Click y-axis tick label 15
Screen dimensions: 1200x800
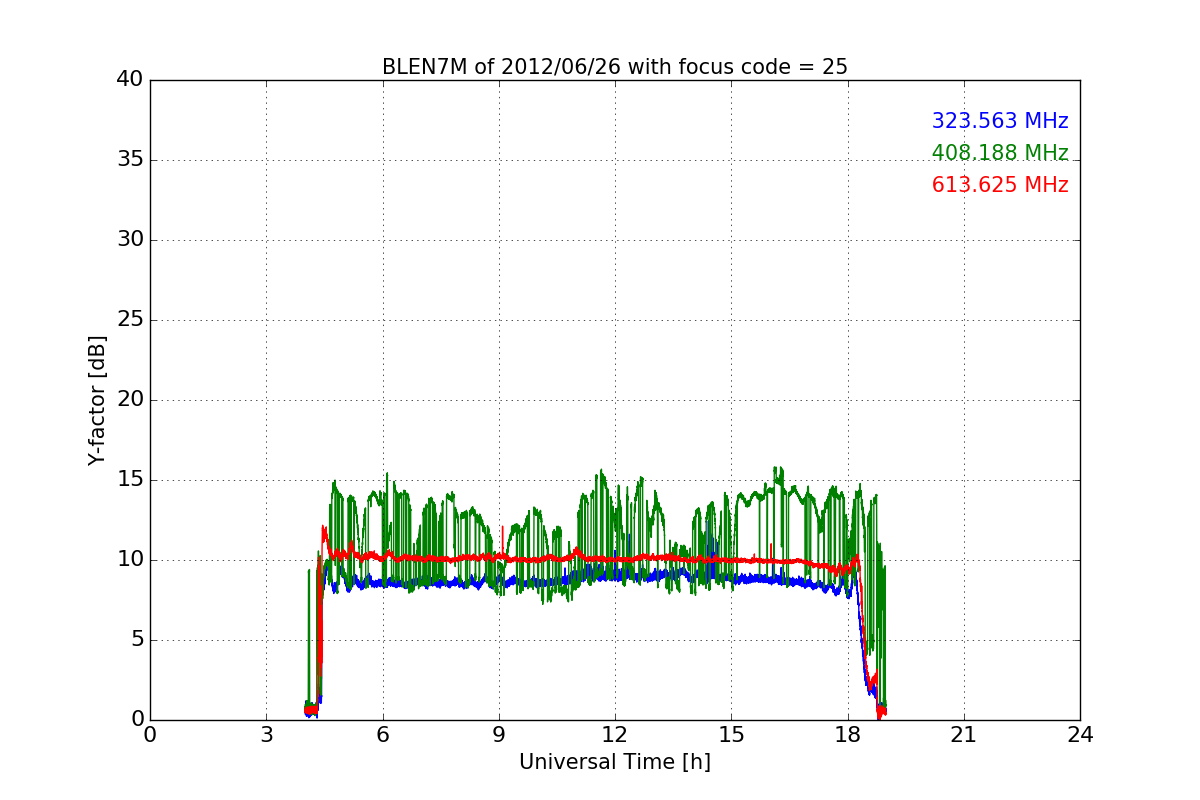pos(130,480)
